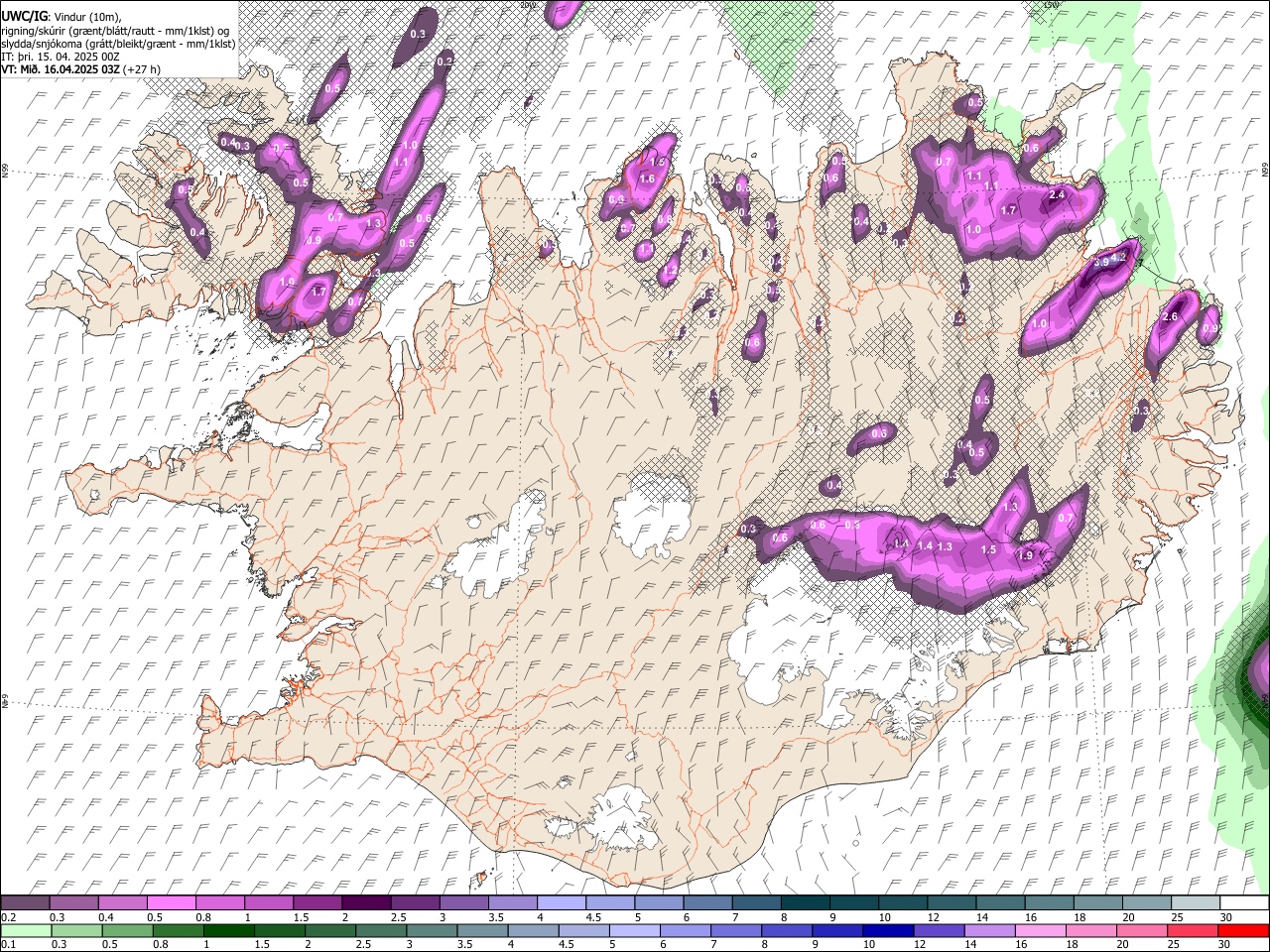Image resolution: width=1270 pixels, height=952 pixels.
Task: Pick the red swatch between 25 and 30, lower scale
Action: click(x=1193, y=930)
